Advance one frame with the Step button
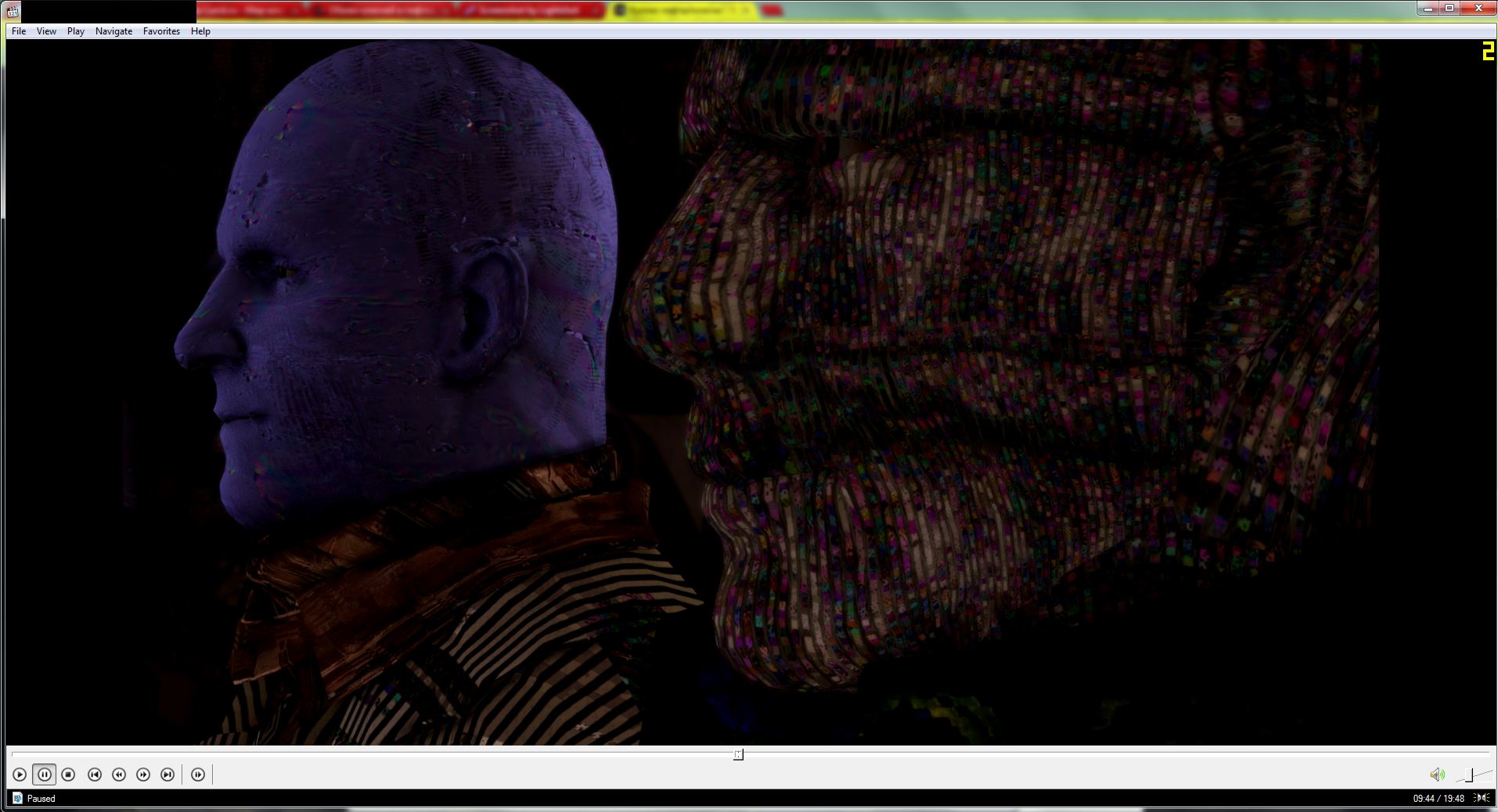The width and height of the screenshot is (1498, 812). [x=198, y=774]
